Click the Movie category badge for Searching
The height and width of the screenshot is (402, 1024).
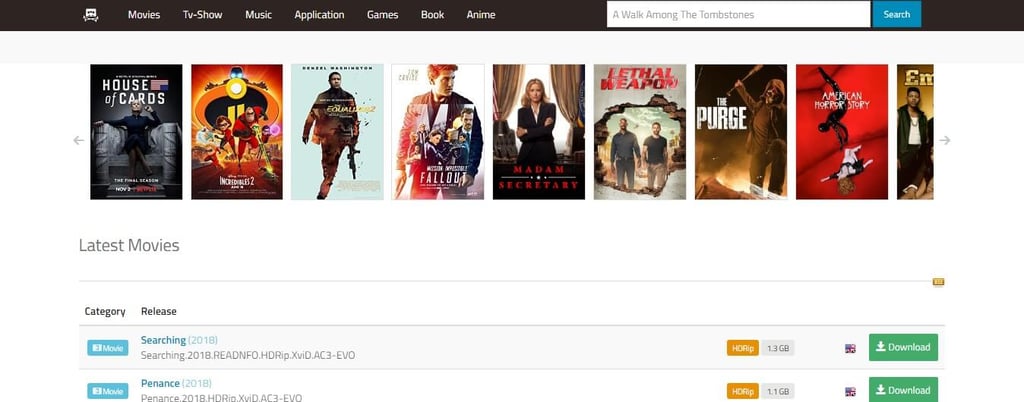(108, 348)
